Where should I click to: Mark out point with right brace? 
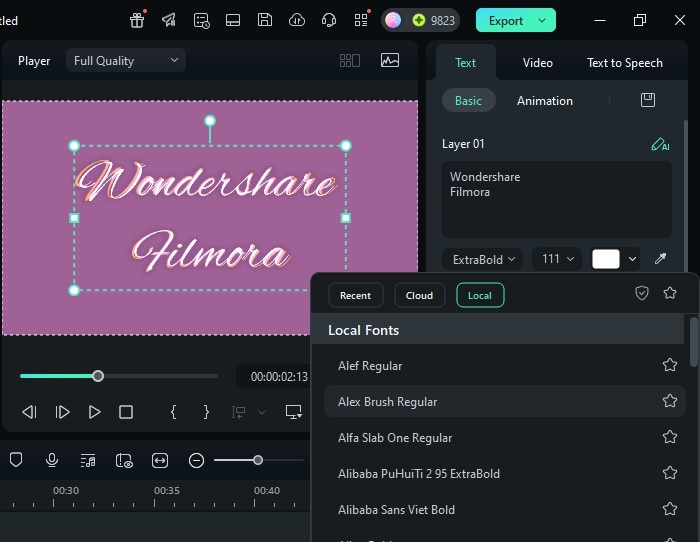(206, 412)
